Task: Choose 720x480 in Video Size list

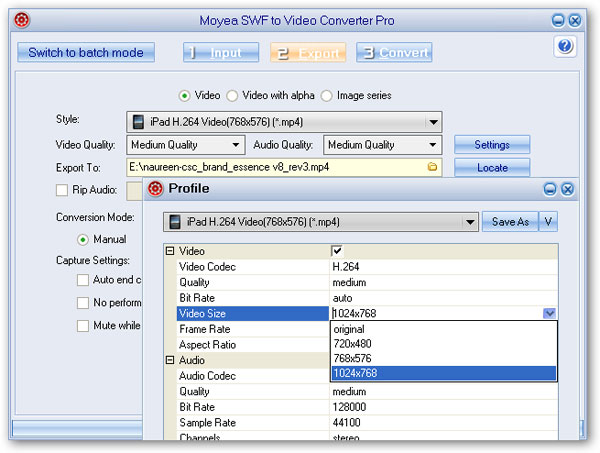Action: click(x=443, y=344)
